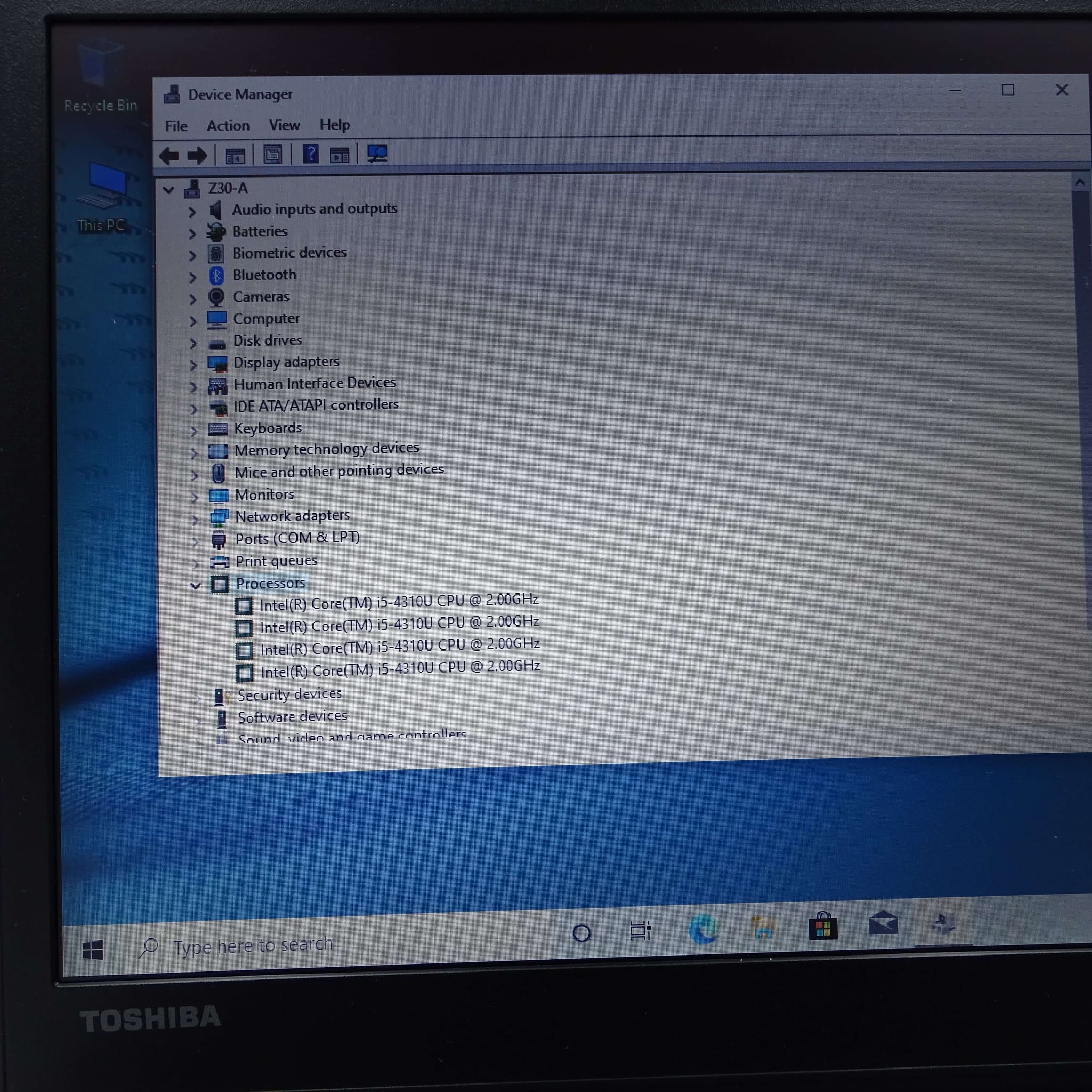Open File Explorer from taskbar
This screenshot has height=1092, width=1092.
click(x=764, y=928)
